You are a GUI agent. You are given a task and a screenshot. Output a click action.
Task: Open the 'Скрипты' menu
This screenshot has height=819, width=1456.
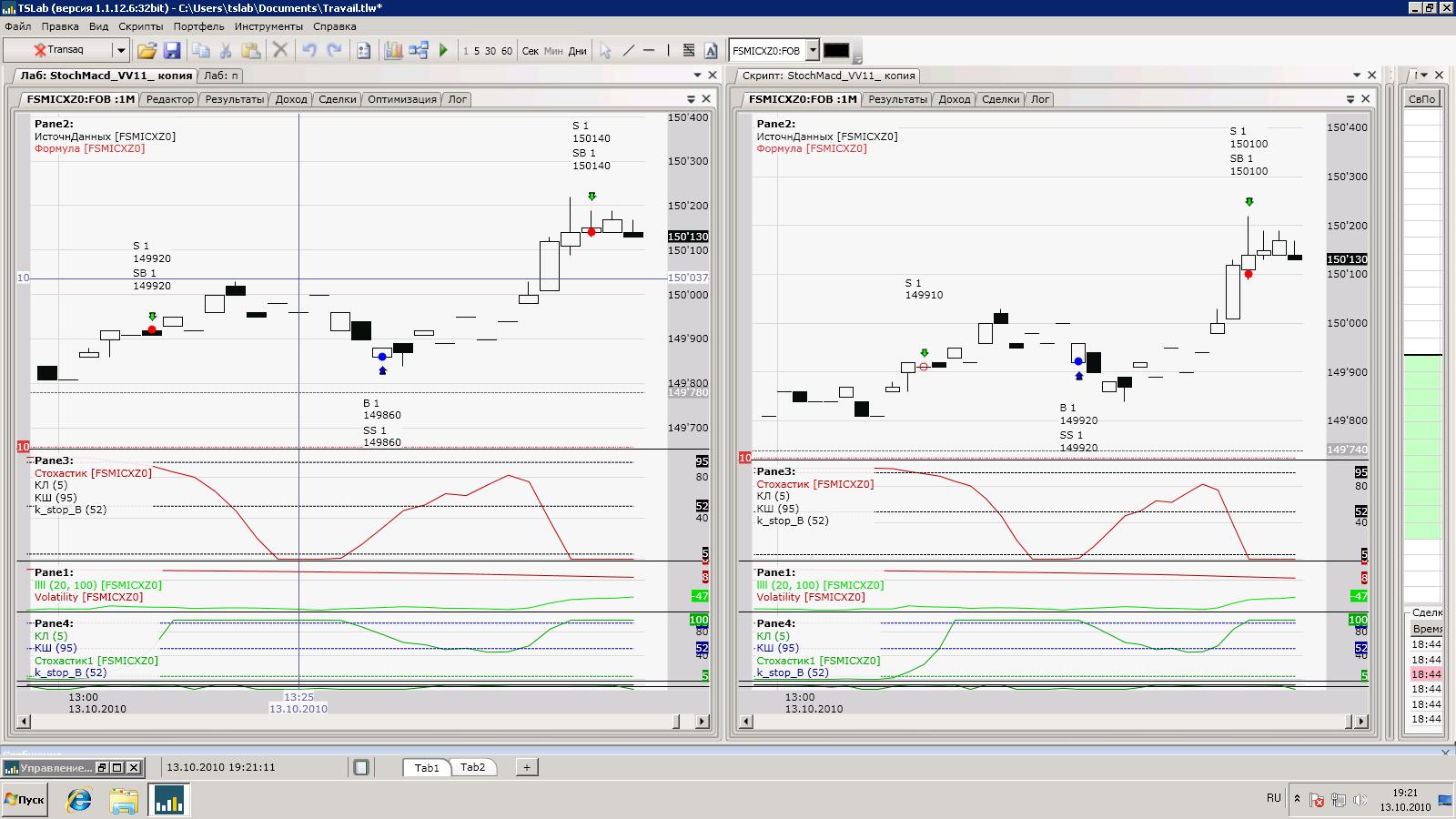click(x=140, y=26)
